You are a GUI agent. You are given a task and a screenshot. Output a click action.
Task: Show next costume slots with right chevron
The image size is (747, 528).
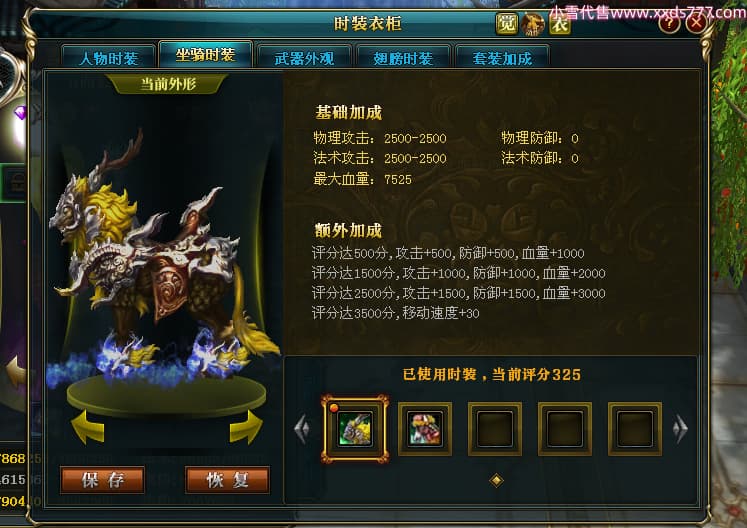click(680, 429)
